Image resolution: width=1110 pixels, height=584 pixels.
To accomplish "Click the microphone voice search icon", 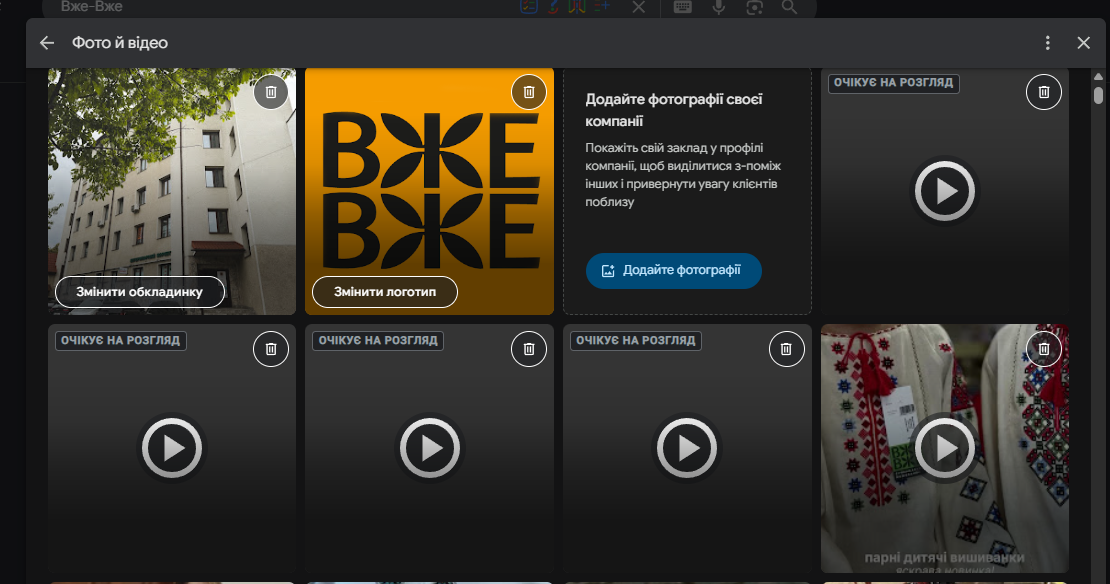I will (x=719, y=7).
